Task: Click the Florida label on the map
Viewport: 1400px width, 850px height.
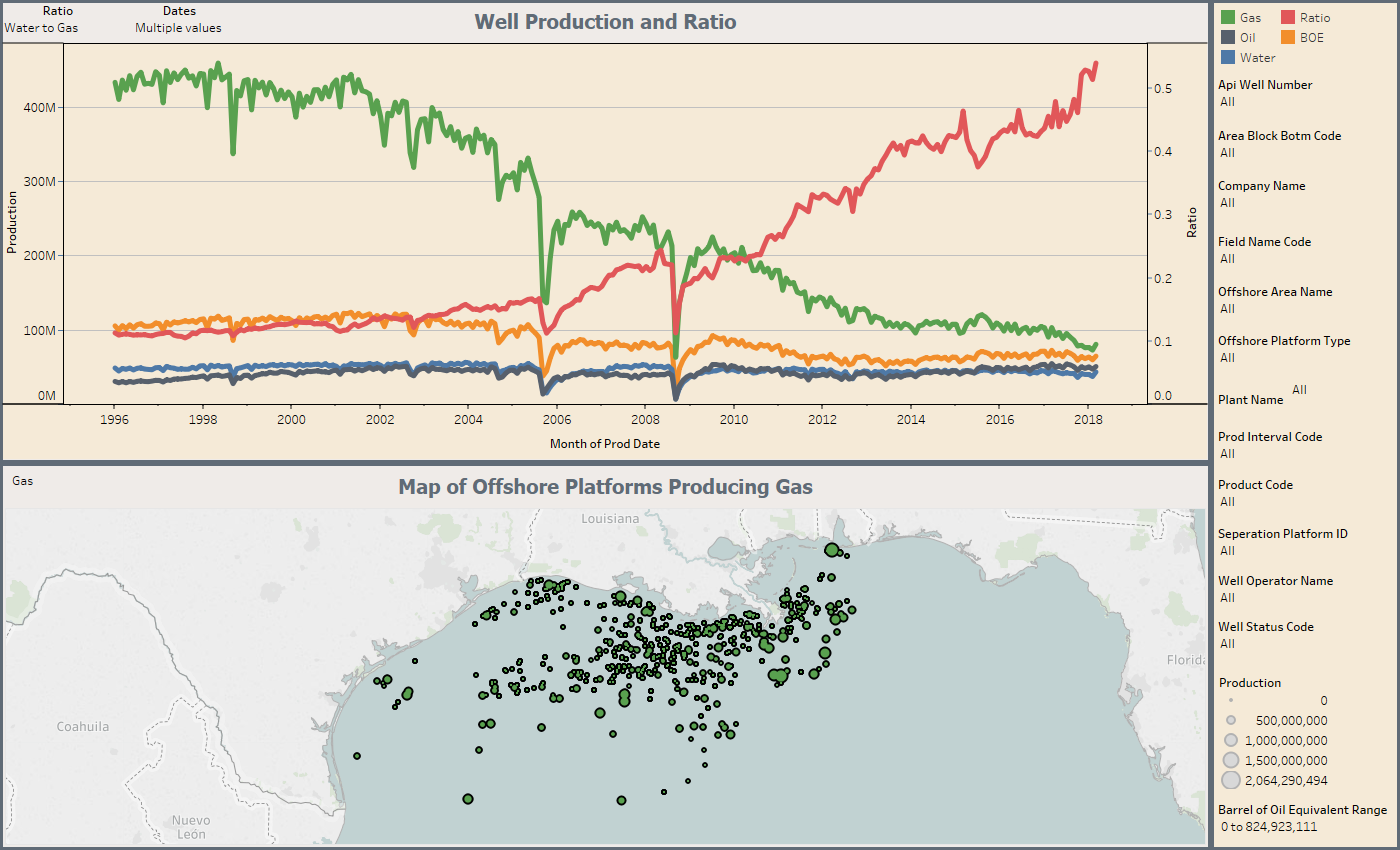Action: (x=1187, y=660)
